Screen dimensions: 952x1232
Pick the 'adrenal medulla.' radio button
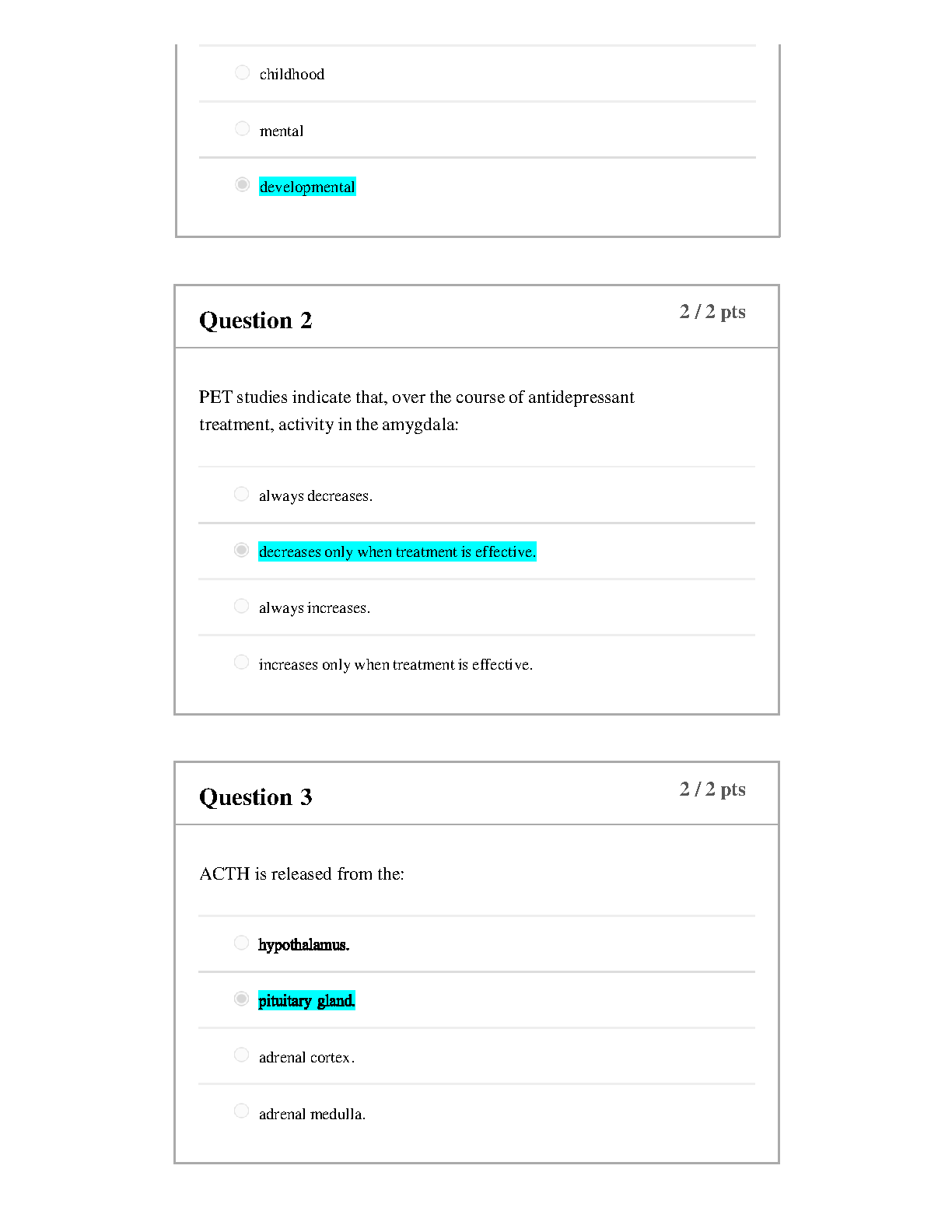point(241,1111)
